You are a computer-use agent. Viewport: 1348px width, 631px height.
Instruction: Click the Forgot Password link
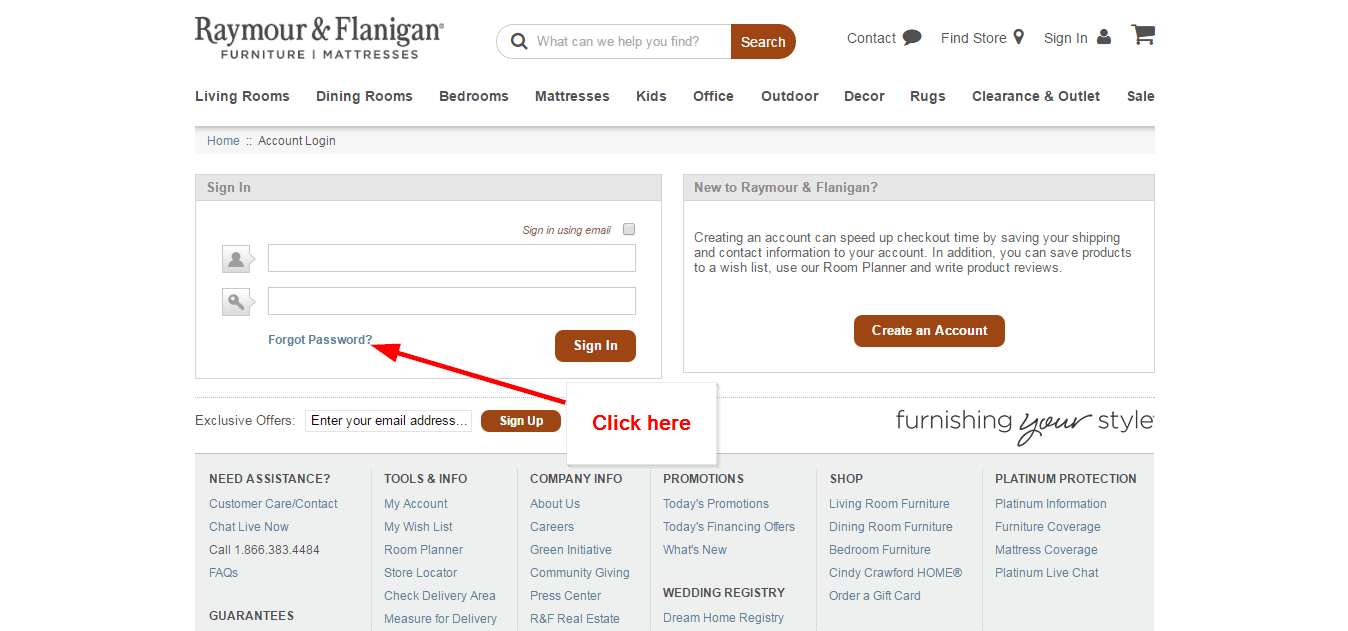pos(320,339)
